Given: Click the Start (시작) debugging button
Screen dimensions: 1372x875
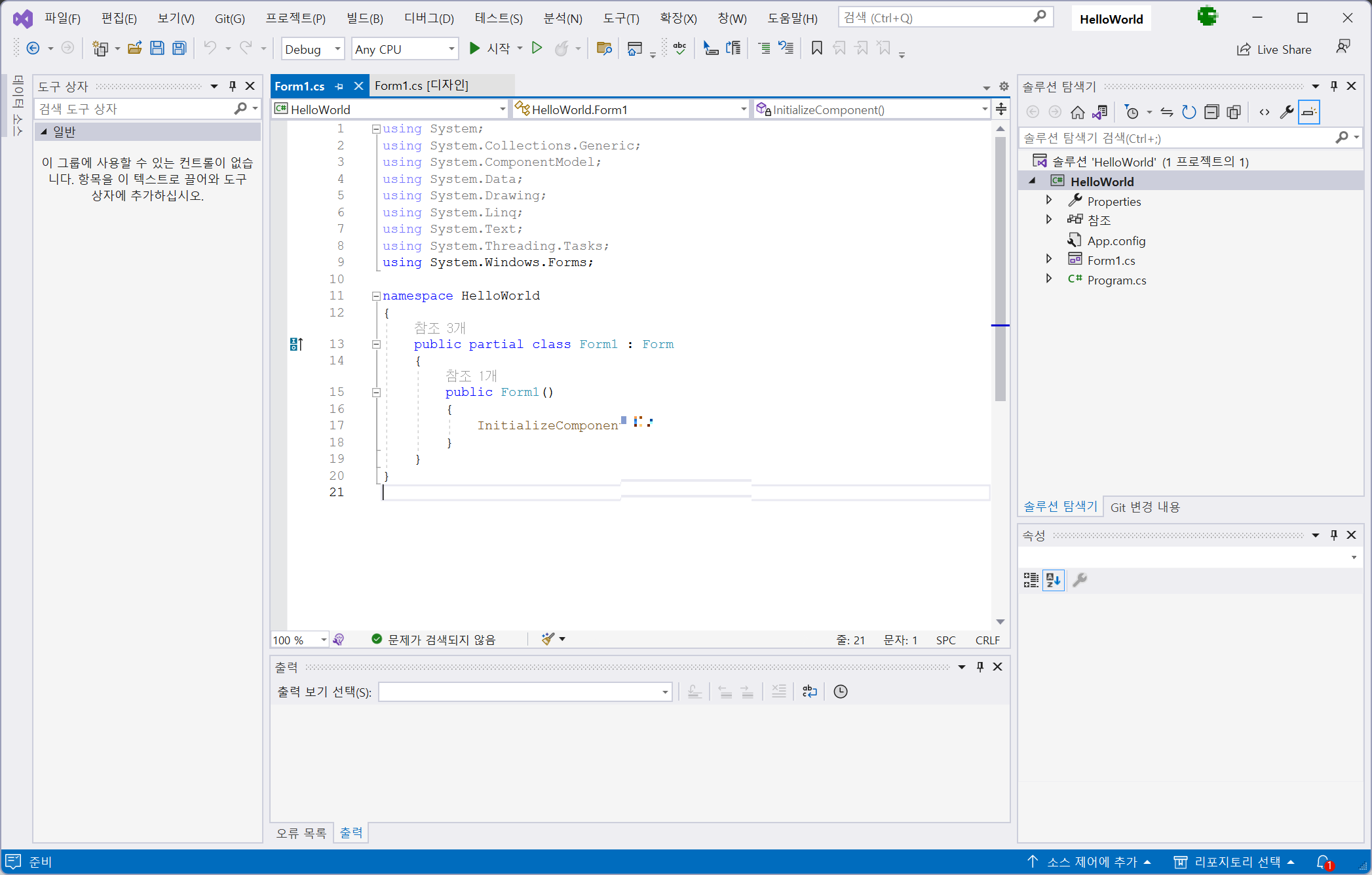Looking at the screenshot, I should click(490, 49).
